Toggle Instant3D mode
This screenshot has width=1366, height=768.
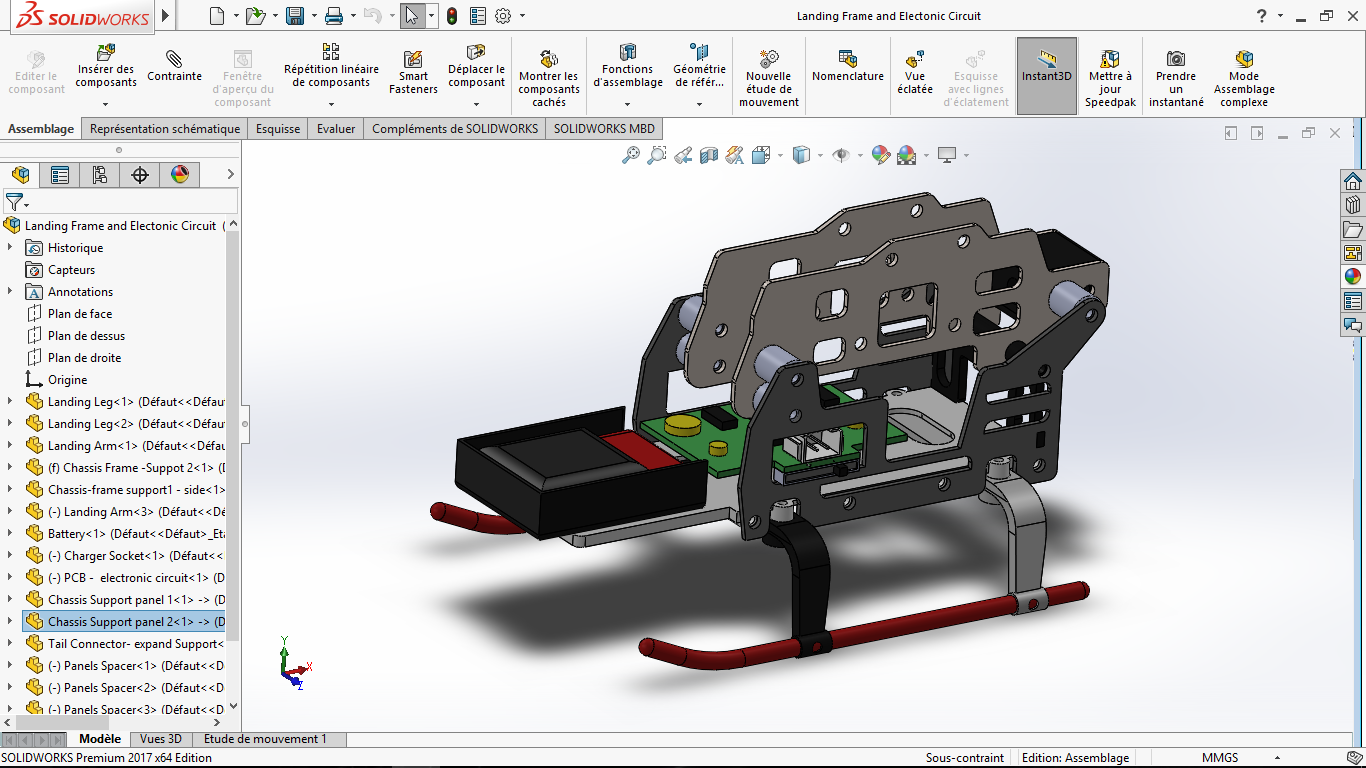point(1047,76)
